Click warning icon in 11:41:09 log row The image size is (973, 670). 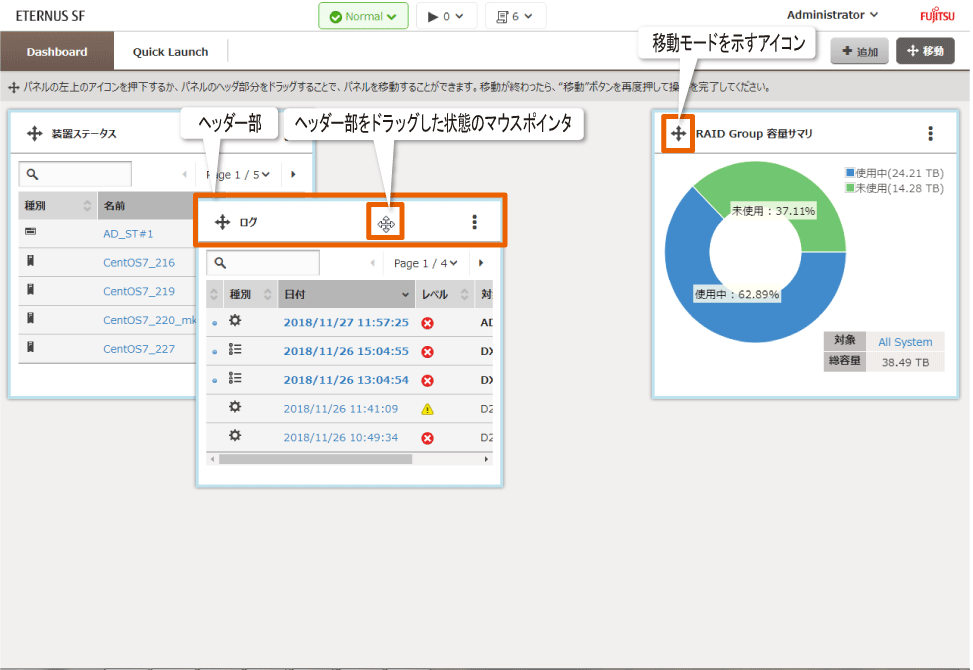[428, 409]
